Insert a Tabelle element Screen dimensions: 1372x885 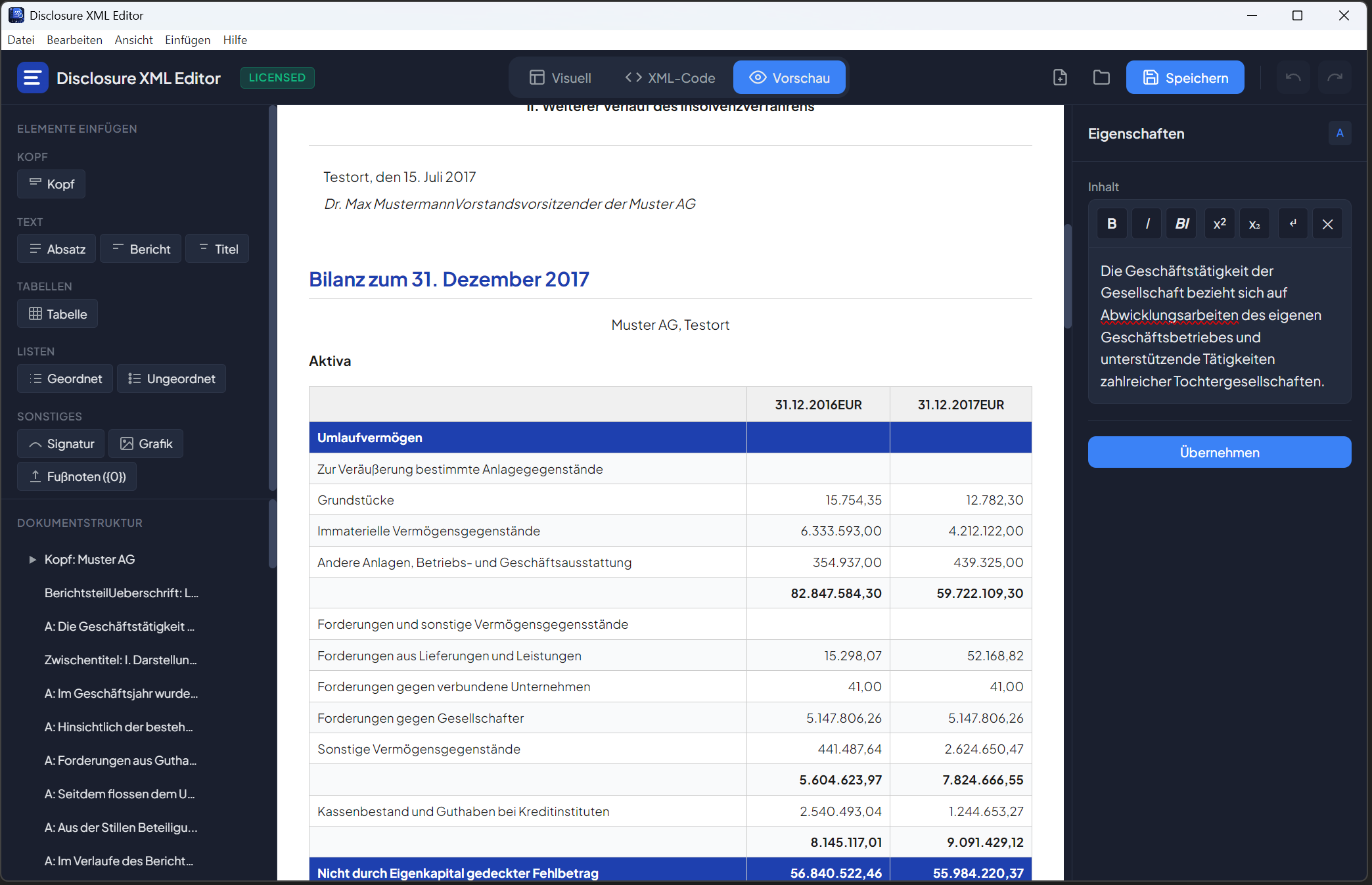[x=58, y=314]
